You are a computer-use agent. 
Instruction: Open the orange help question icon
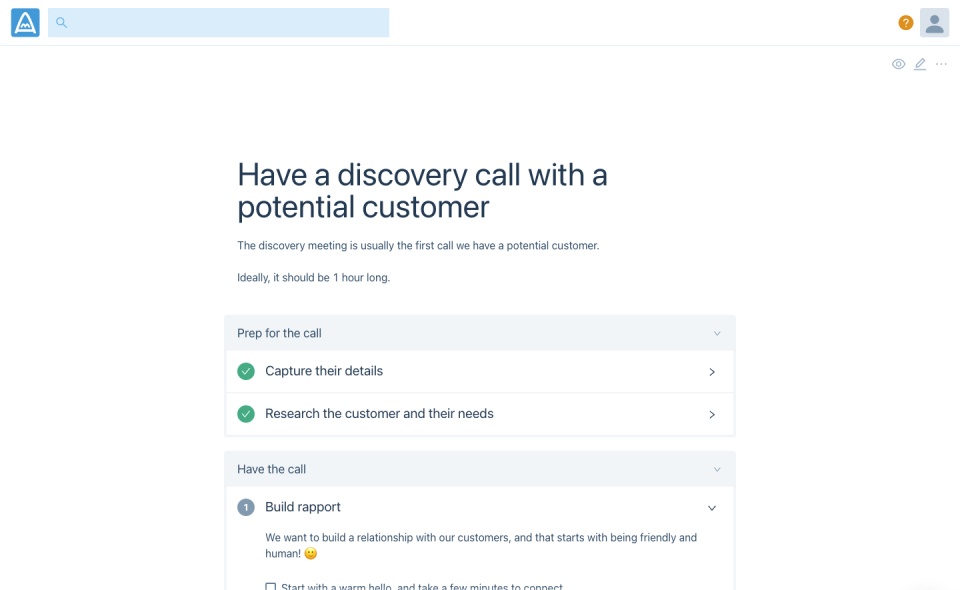coord(905,23)
